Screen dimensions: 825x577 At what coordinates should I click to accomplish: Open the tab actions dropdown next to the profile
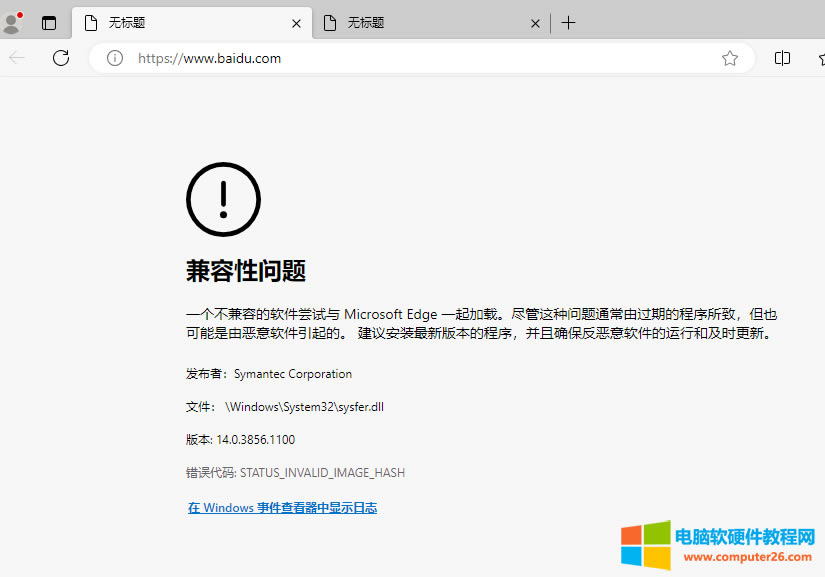point(49,22)
